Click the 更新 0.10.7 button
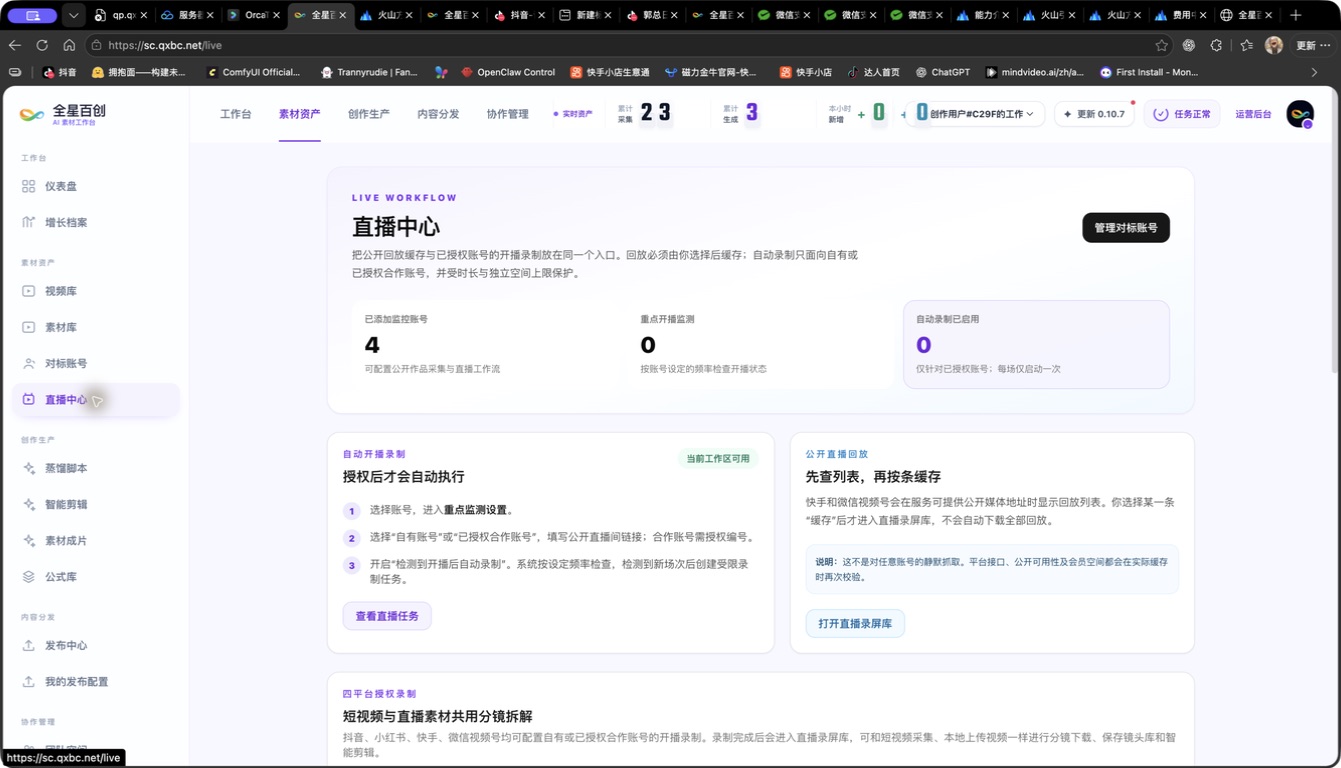 tap(1094, 114)
